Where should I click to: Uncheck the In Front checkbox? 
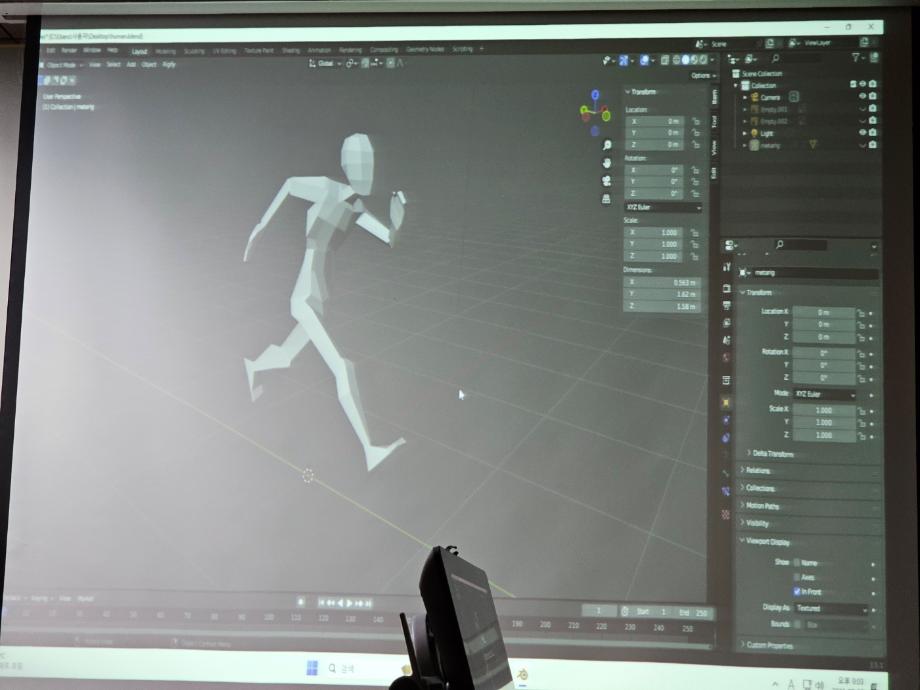797,592
